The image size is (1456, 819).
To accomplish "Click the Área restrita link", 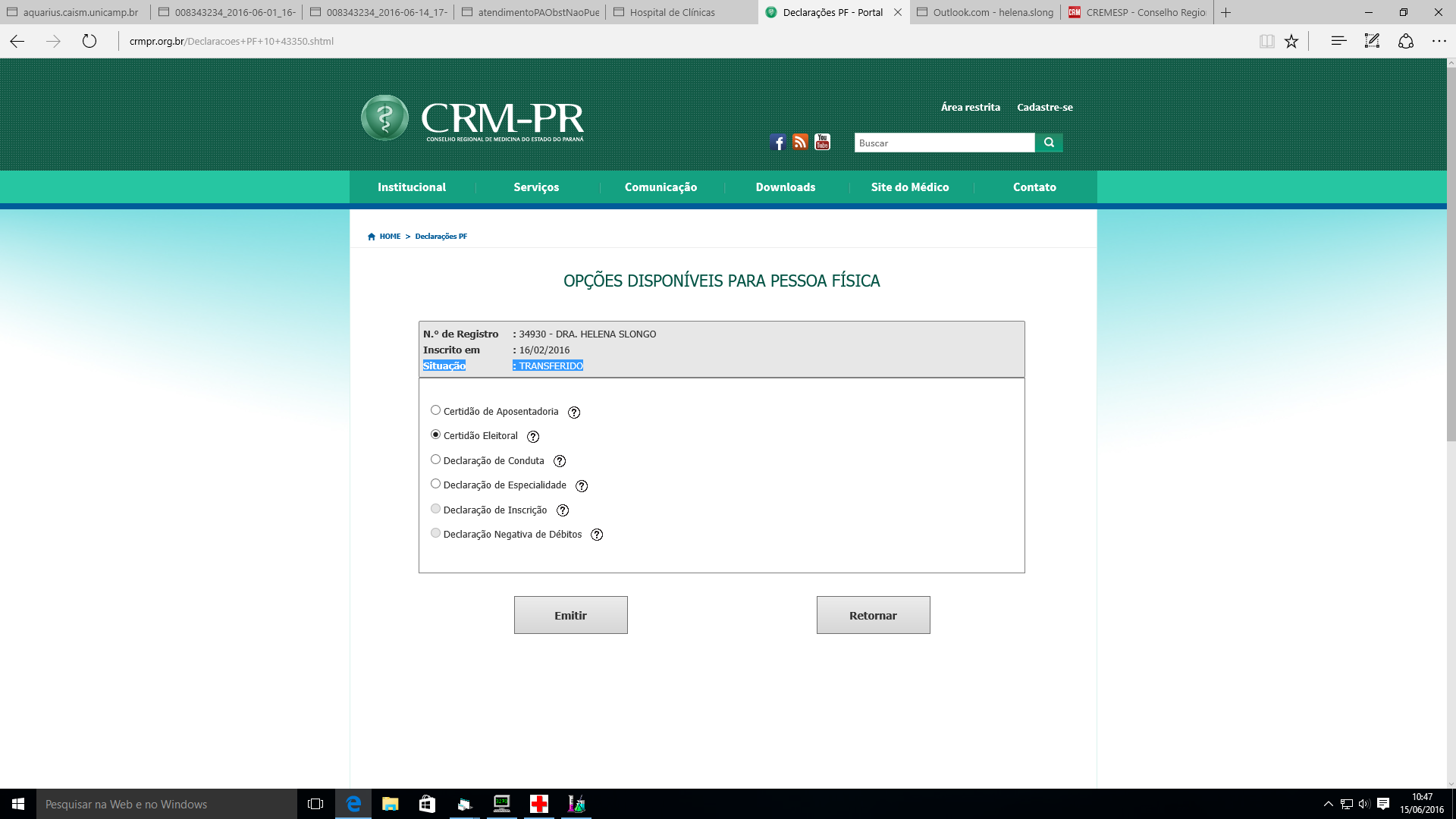I will pyautogui.click(x=970, y=108).
